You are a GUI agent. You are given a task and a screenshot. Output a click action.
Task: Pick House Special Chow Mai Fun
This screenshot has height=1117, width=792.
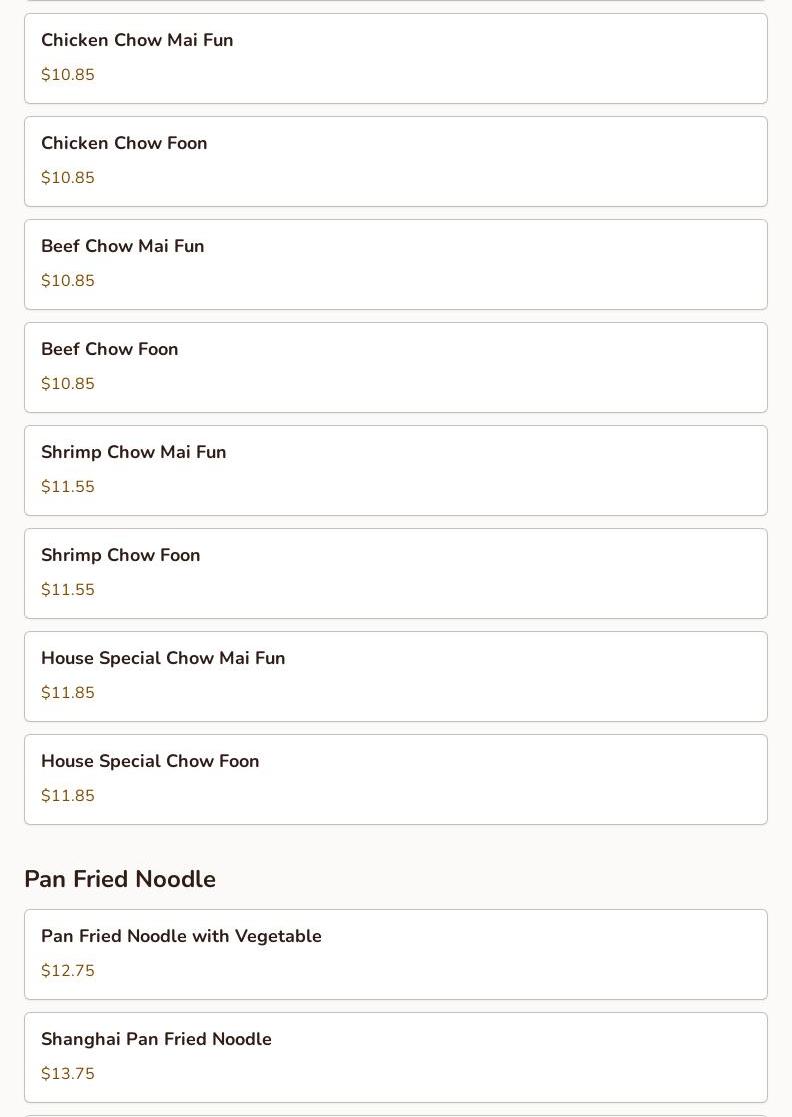[x=163, y=659]
